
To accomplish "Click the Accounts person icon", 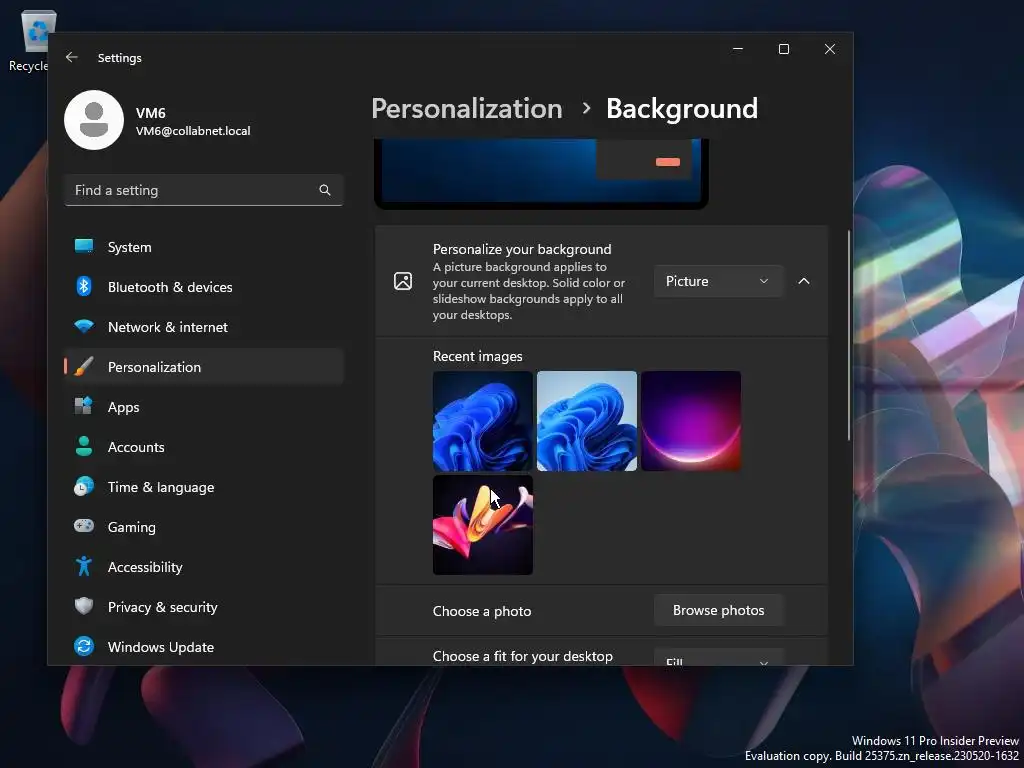I will point(84,446).
